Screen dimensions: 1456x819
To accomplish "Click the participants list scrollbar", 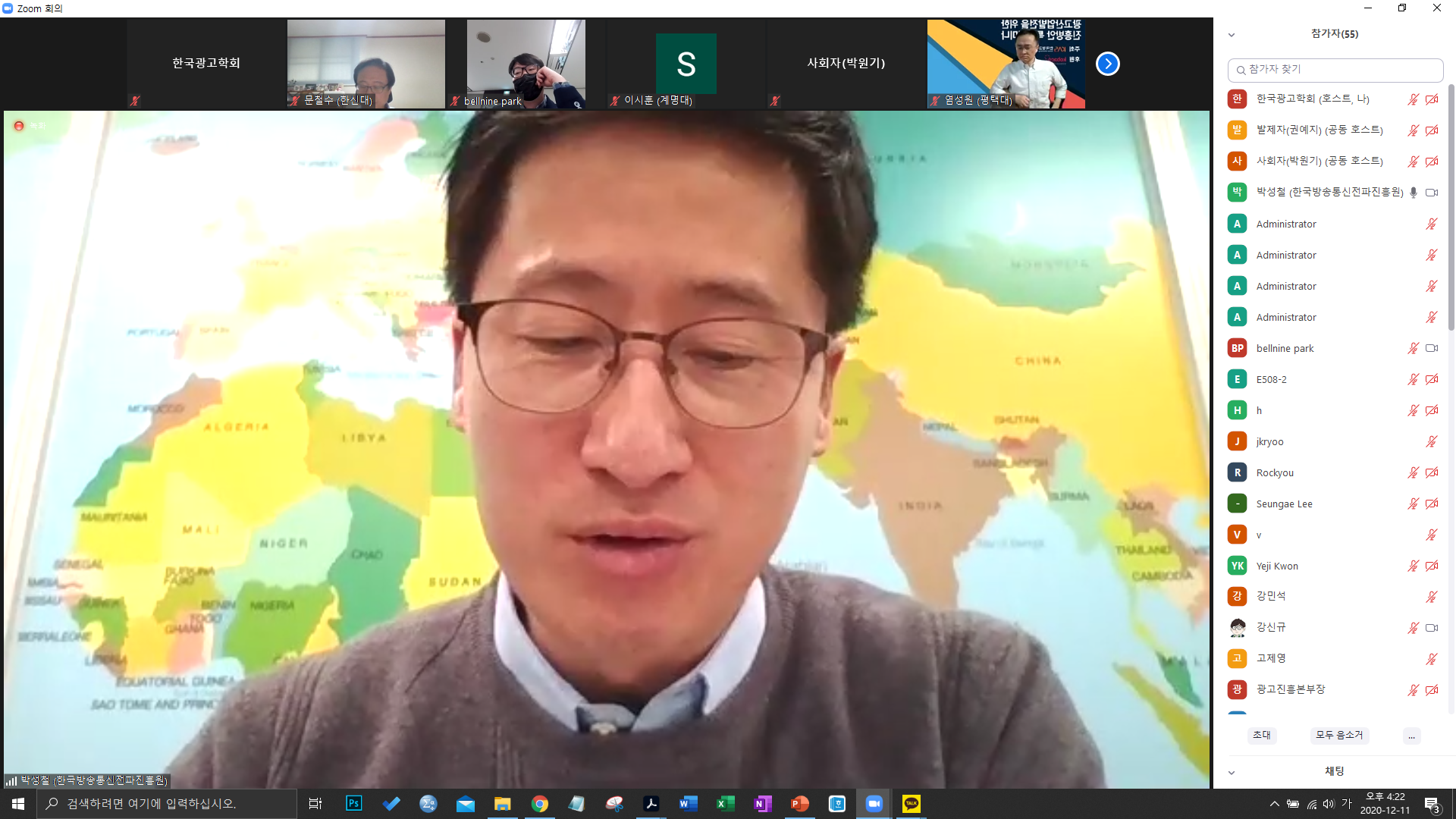I will [x=1451, y=209].
